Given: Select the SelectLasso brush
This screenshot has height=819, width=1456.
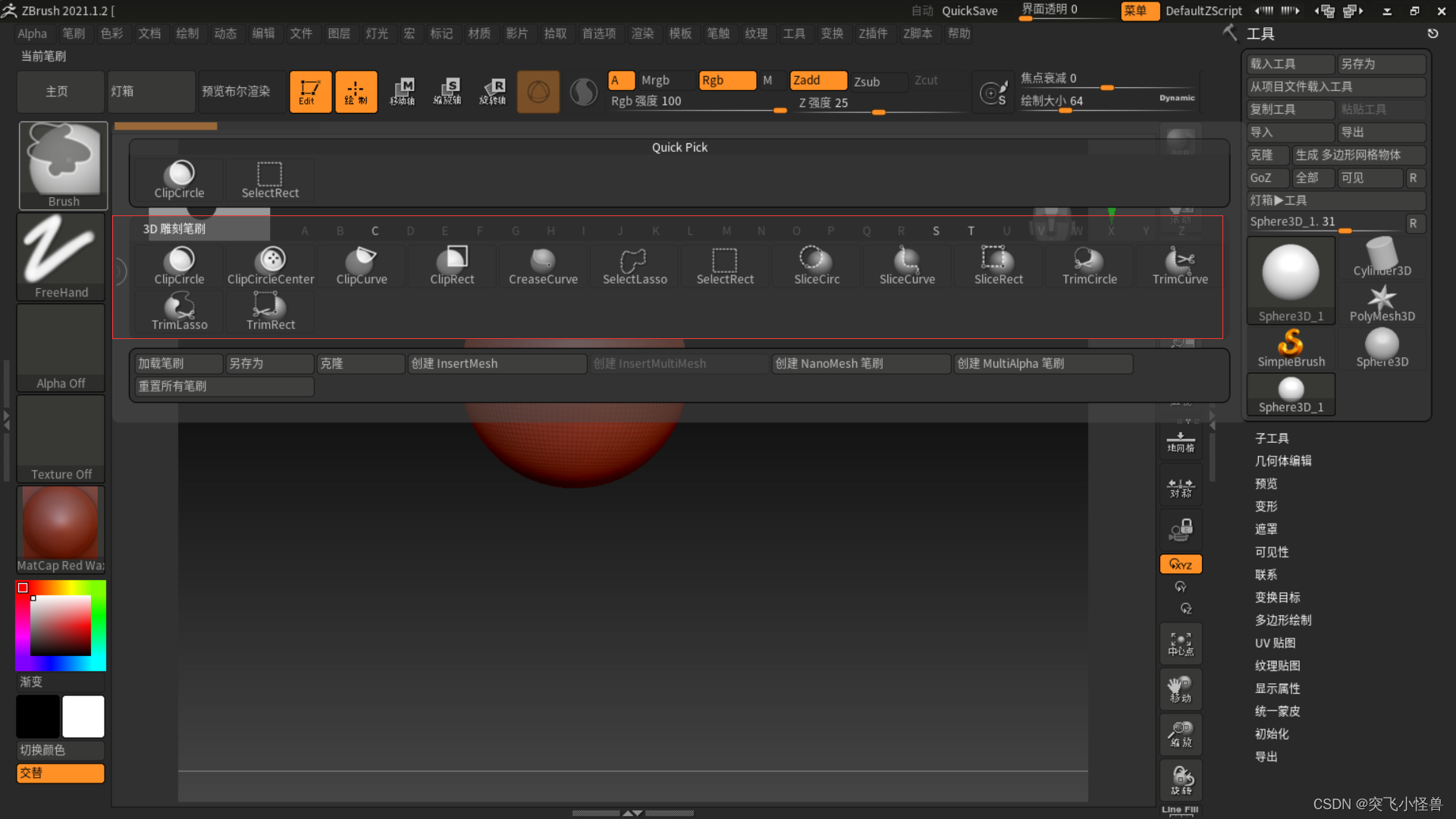Looking at the screenshot, I should pyautogui.click(x=635, y=265).
